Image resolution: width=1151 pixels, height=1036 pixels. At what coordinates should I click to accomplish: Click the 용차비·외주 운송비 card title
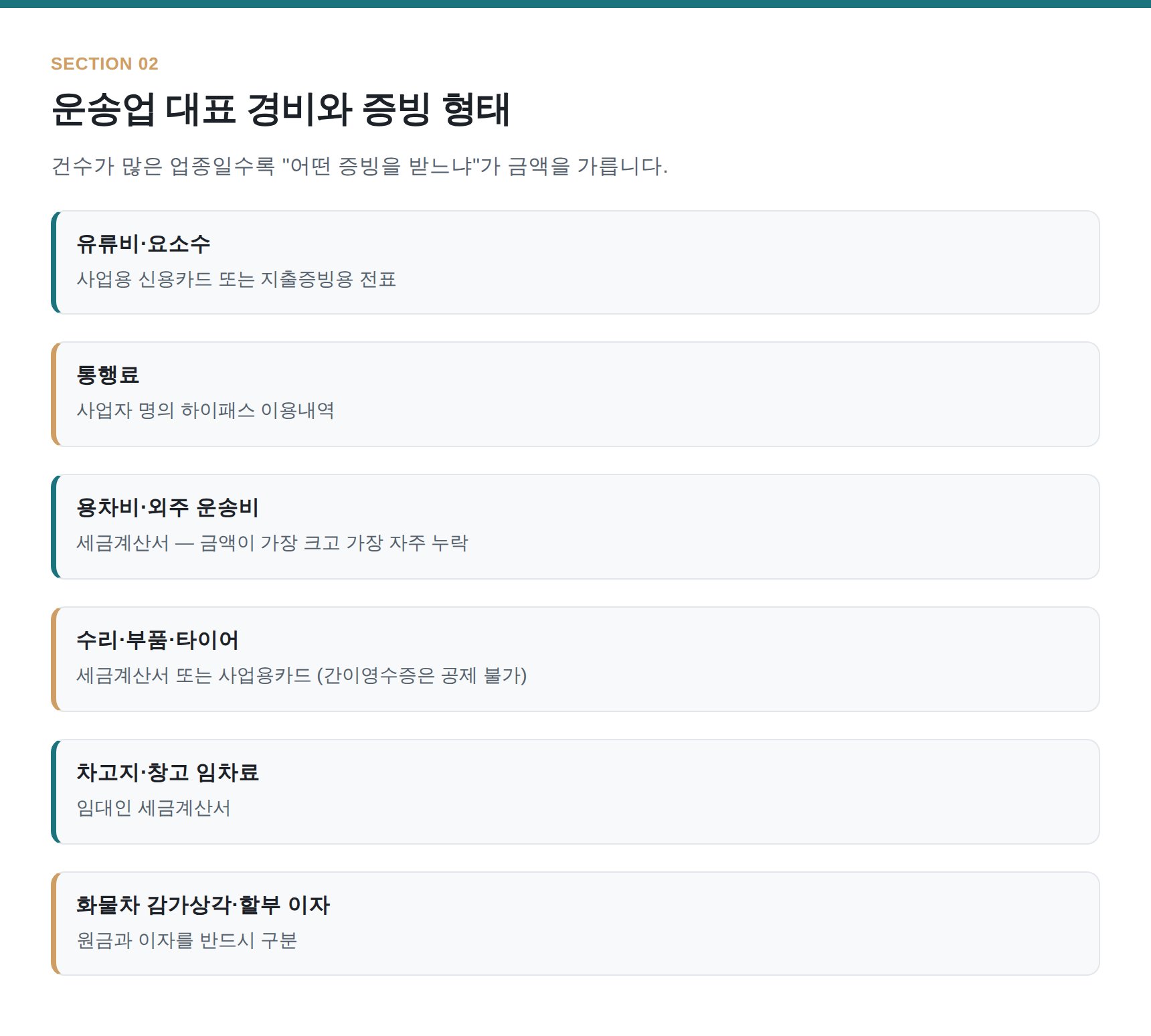point(167,507)
